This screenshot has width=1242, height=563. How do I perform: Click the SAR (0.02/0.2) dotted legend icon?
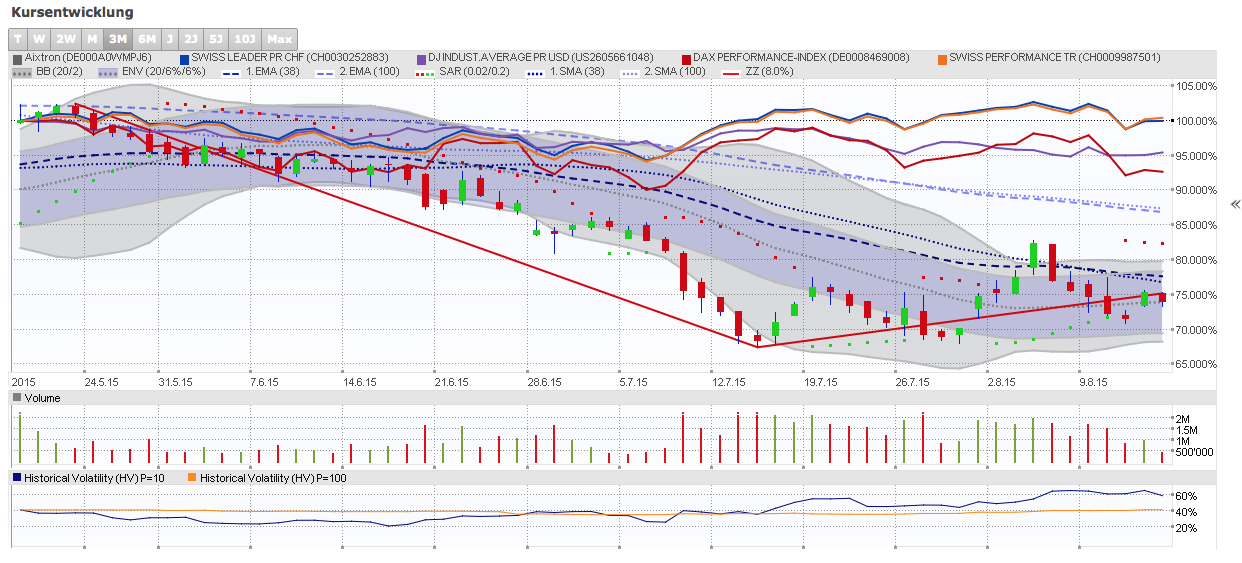pos(424,72)
